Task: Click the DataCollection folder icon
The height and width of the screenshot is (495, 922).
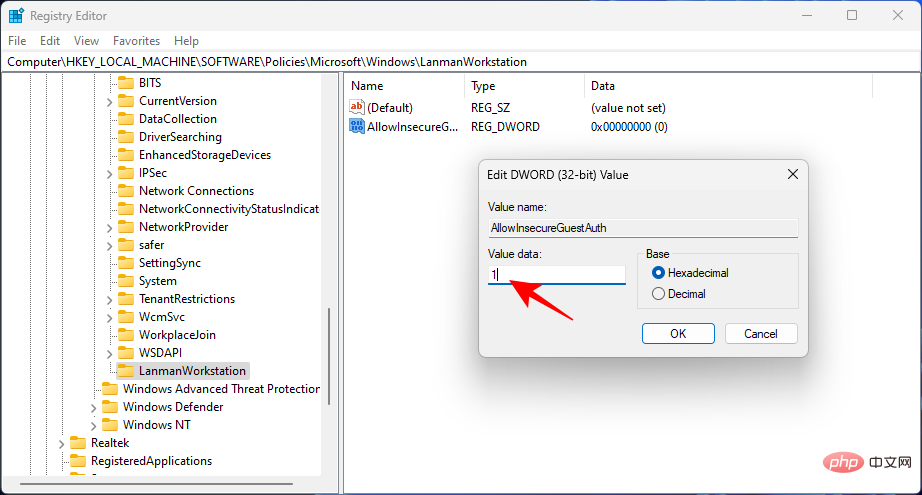Action: 126,119
